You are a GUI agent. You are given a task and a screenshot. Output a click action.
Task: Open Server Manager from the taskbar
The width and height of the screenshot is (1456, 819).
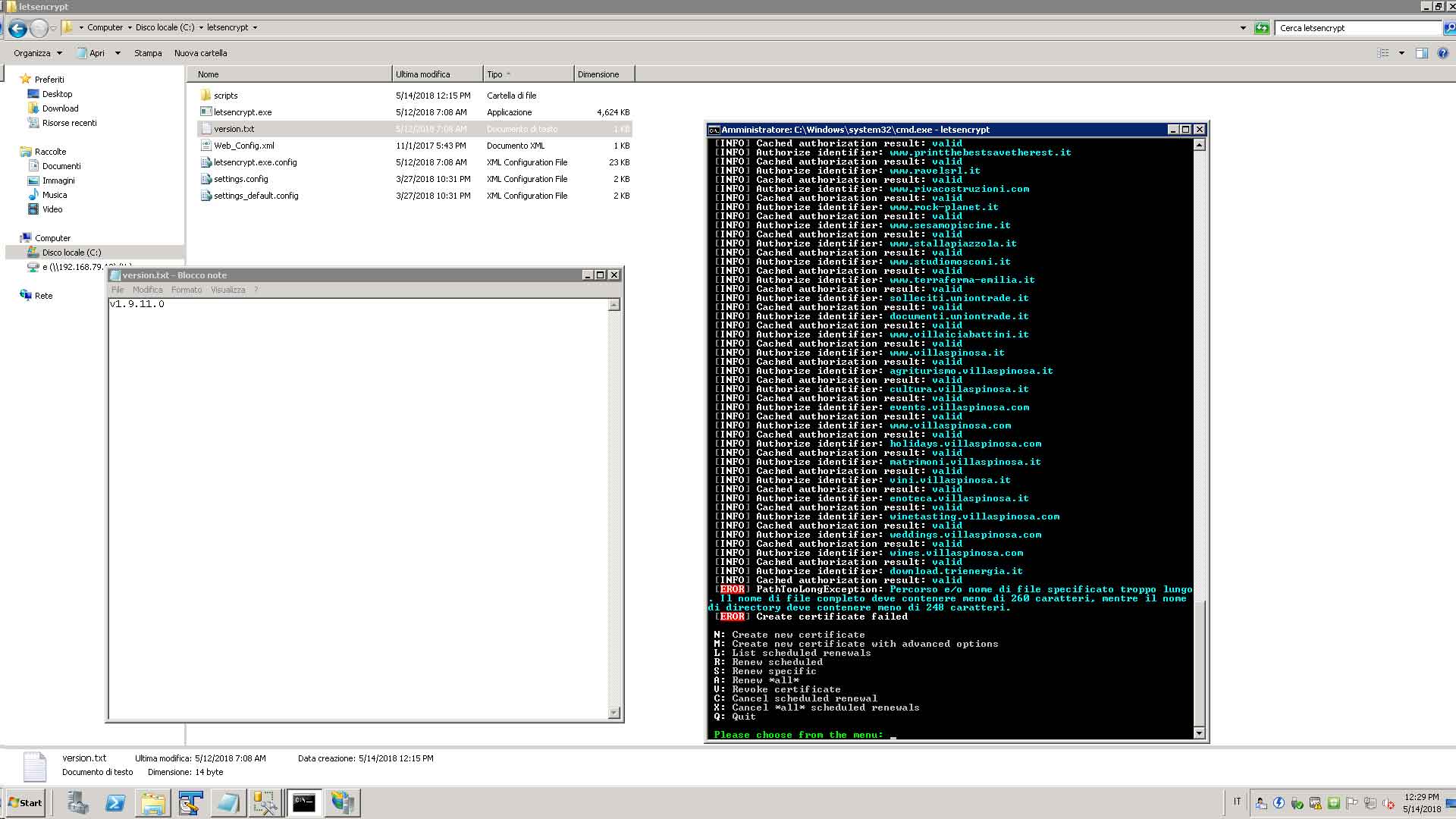[78, 803]
